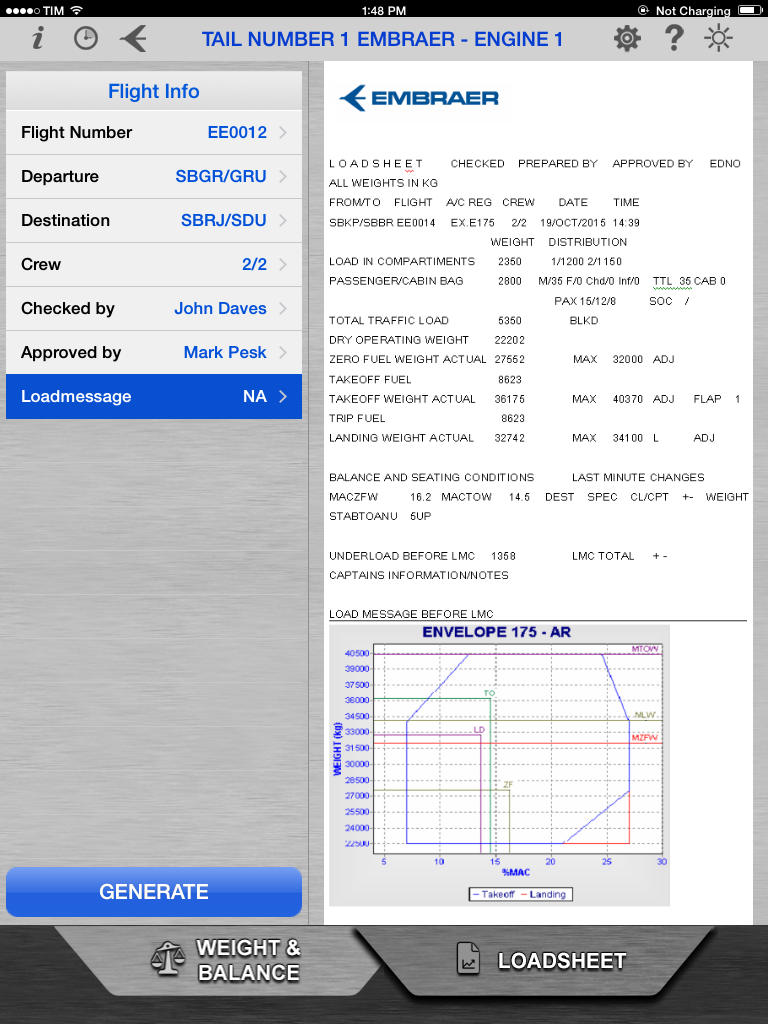
Task: Tap ZERO FUEL WEIGHT ACTUAL line
Action: [502, 360]
